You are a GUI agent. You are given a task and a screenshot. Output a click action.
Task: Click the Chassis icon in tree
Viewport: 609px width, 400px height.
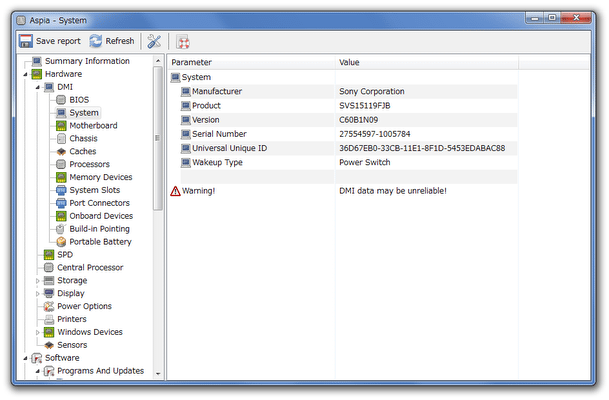pos(61,139)
